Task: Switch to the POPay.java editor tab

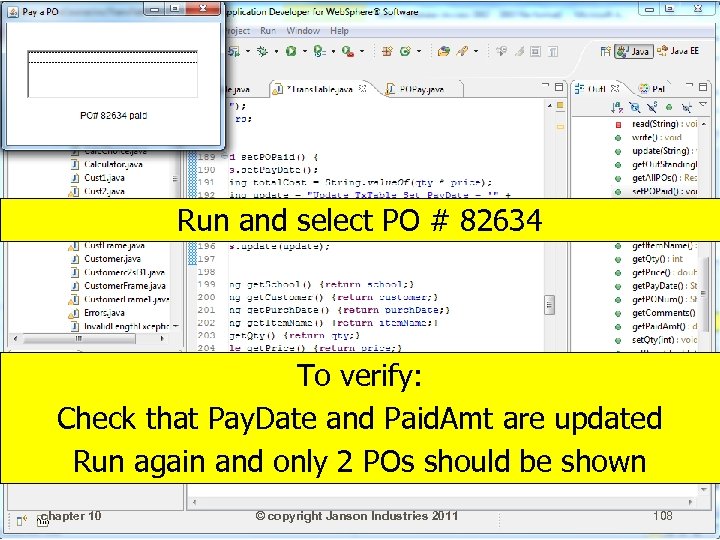Action: (421, 90)
